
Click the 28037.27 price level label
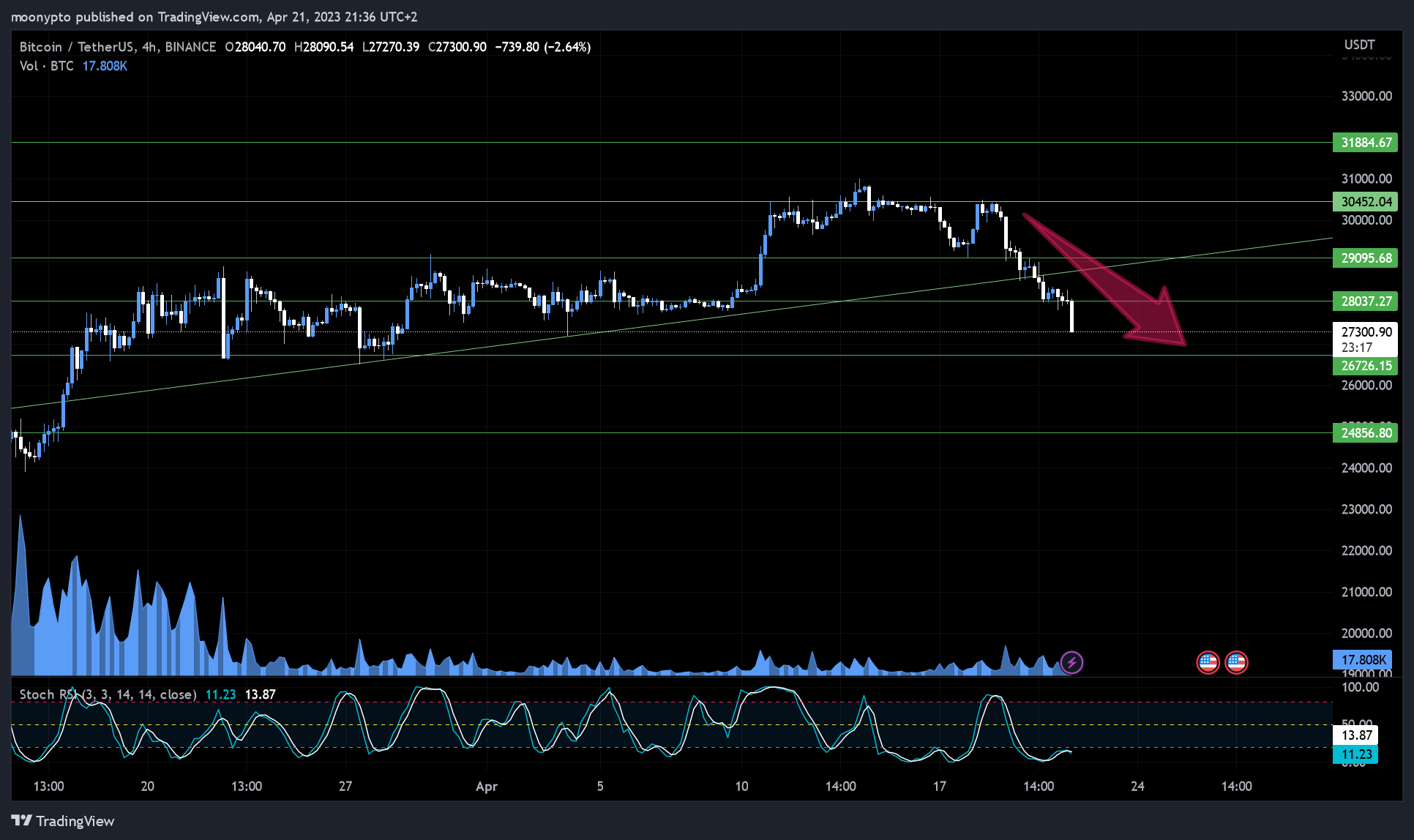[1365, 301]
